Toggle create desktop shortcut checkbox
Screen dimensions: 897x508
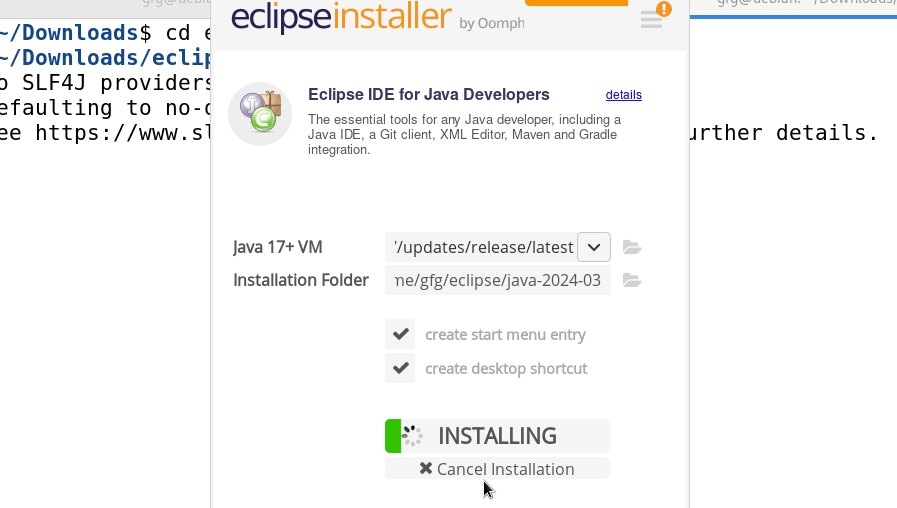(400, 368)
